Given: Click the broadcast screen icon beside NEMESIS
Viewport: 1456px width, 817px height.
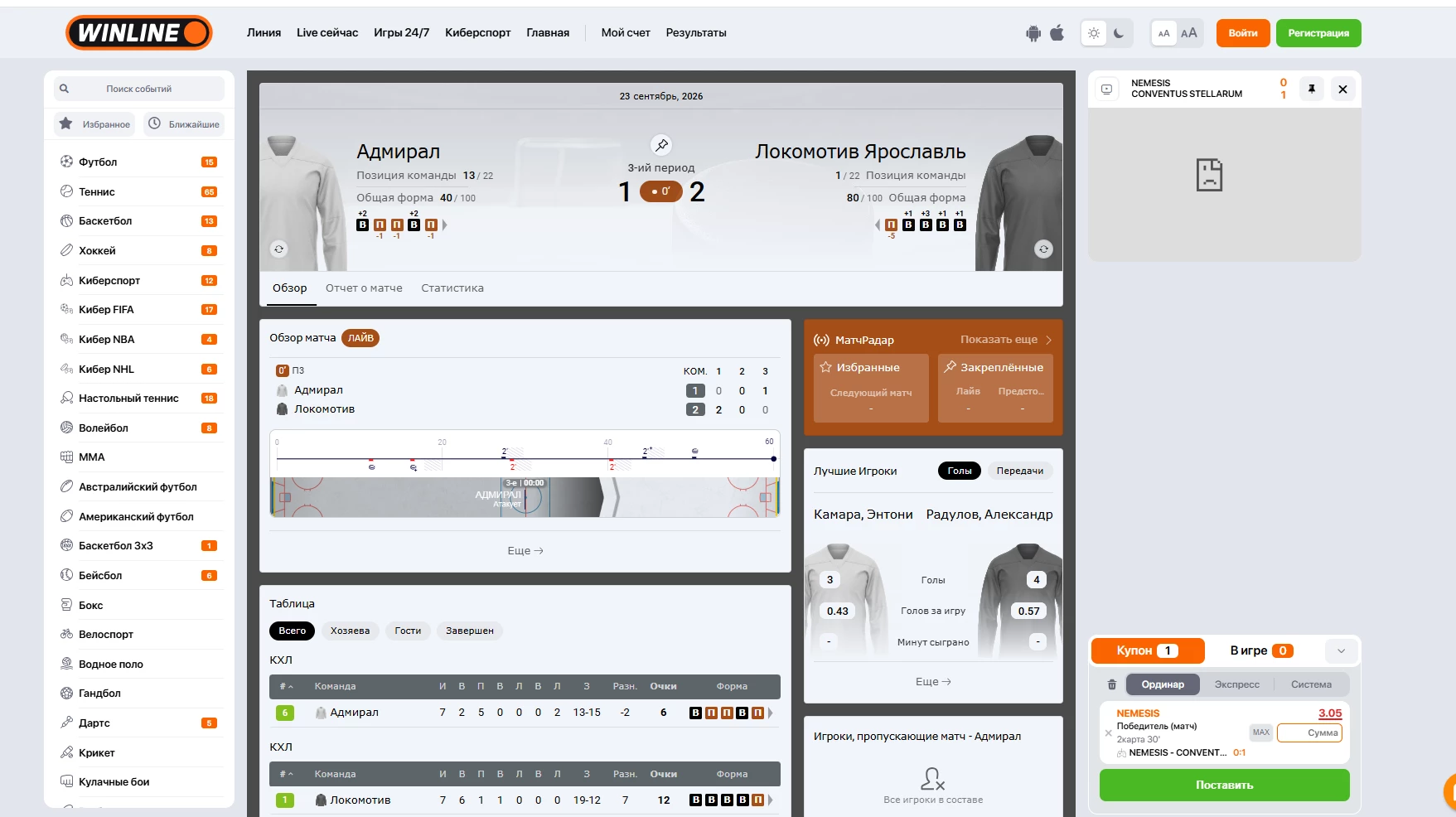Looking at the screenshot, I should pos(1107,89).
